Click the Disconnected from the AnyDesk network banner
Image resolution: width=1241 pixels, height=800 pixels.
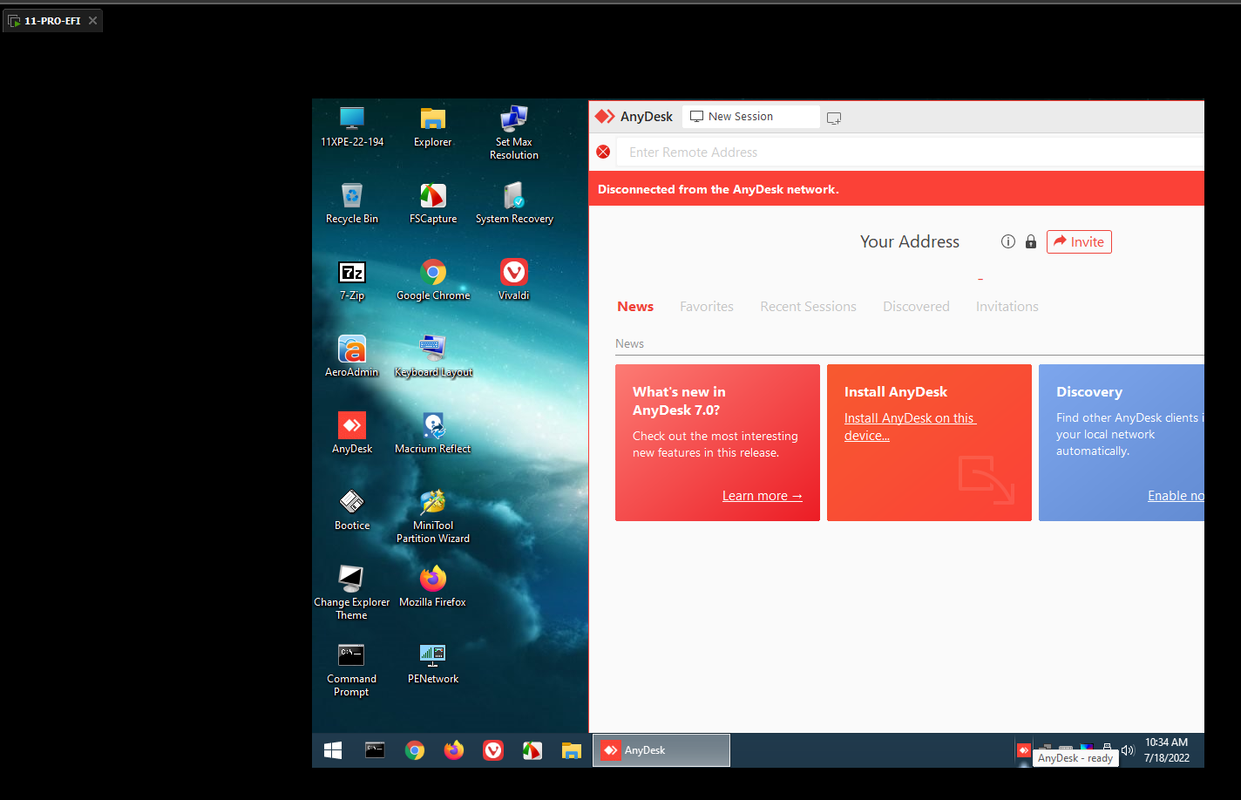pyautogui.click(x=896, y=189)
